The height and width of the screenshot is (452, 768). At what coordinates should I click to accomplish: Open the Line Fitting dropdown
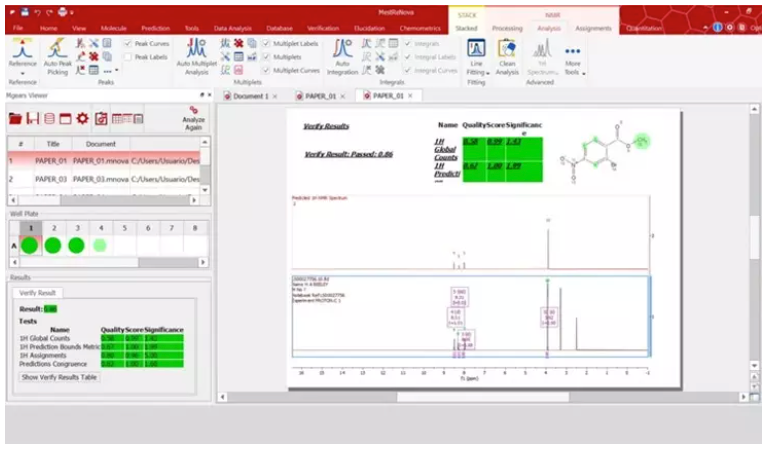(476, 72)
